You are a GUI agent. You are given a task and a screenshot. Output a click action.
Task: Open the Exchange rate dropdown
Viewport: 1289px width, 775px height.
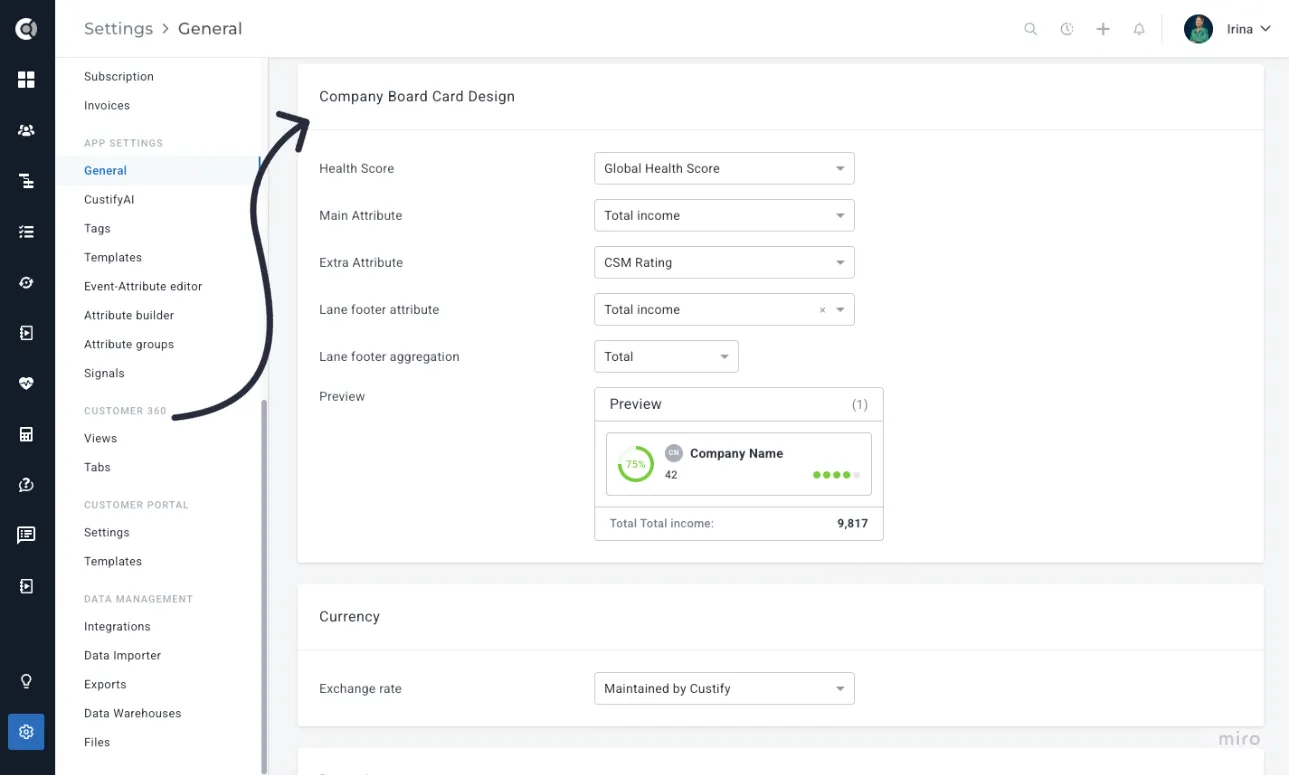tap(724, 689)
